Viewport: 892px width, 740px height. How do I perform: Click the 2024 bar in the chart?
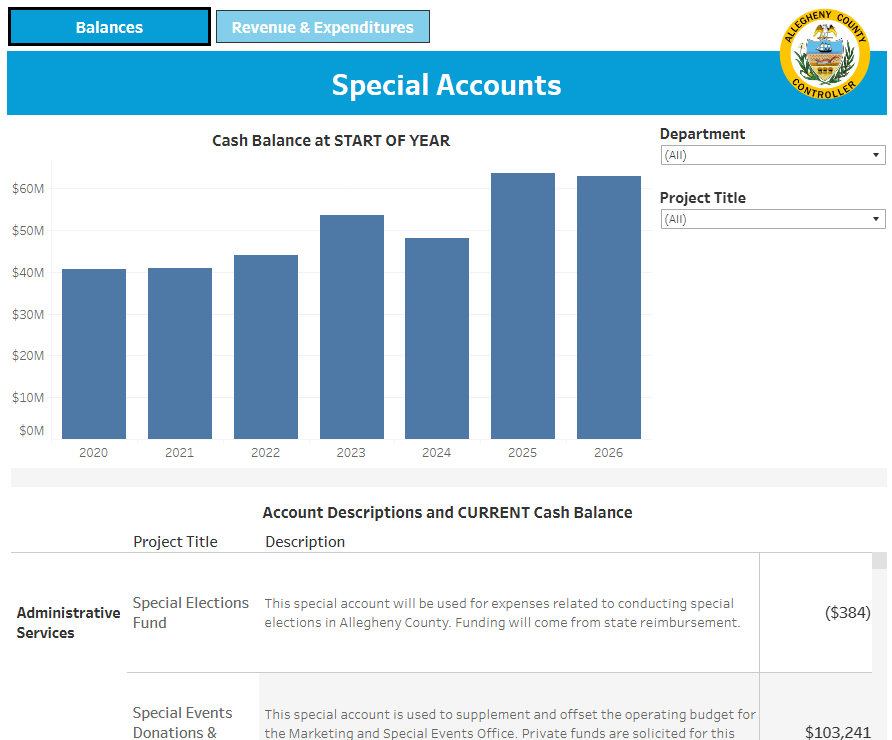coord(437,338)
